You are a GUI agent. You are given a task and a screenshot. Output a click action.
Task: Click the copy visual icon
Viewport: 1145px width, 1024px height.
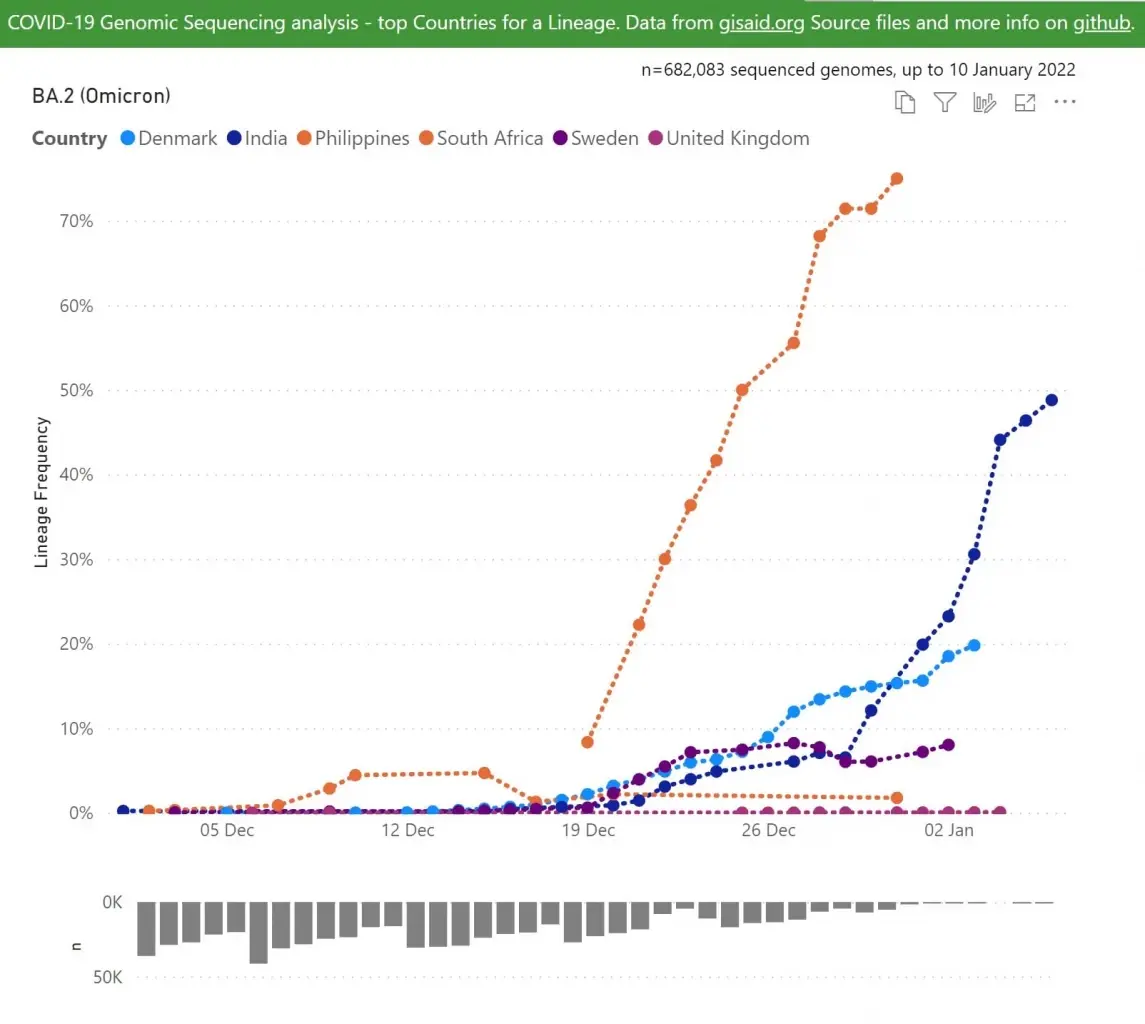pyautogui.click(x=905, y=102)
